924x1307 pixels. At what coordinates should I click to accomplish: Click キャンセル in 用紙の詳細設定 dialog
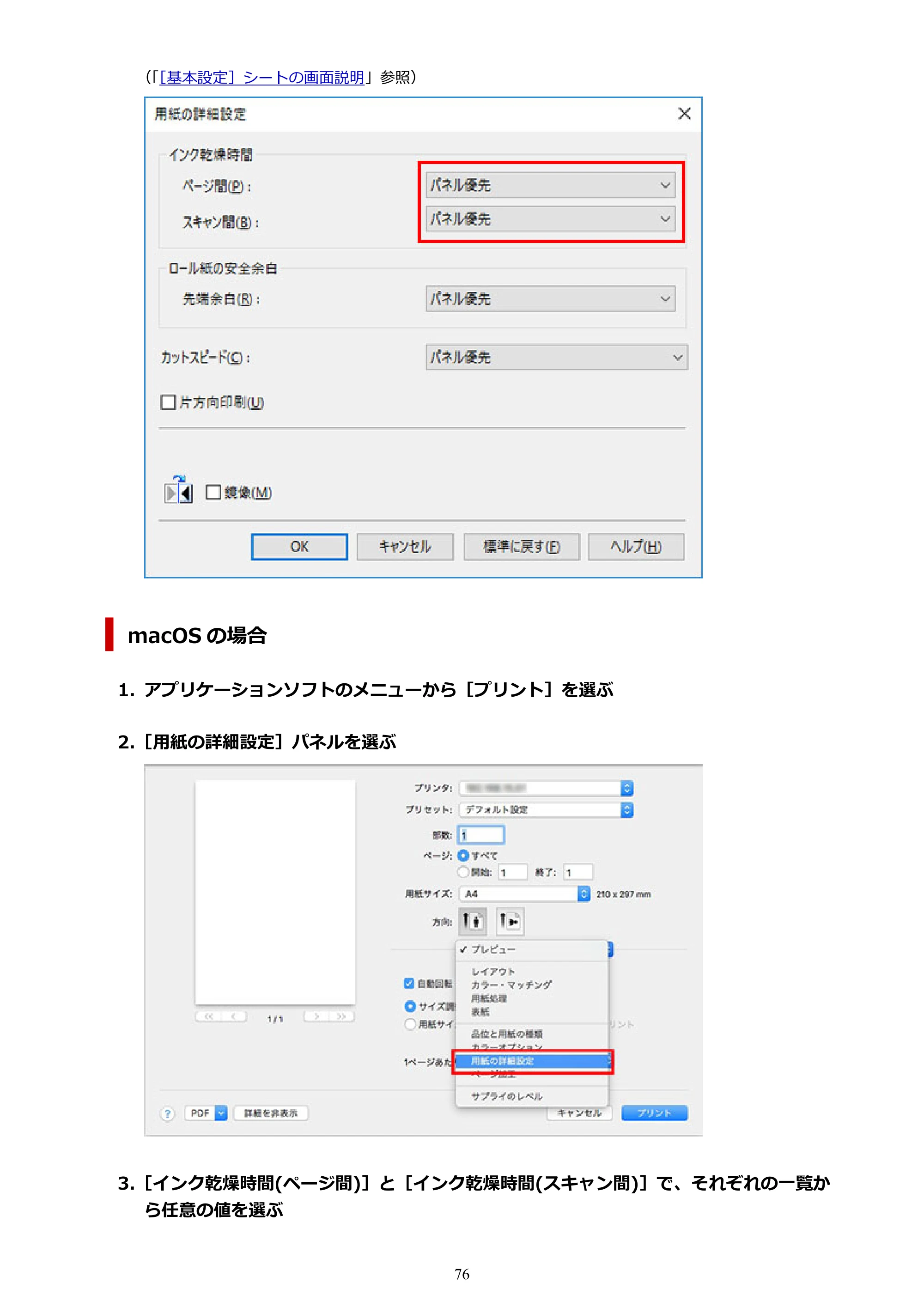[405, 547]
